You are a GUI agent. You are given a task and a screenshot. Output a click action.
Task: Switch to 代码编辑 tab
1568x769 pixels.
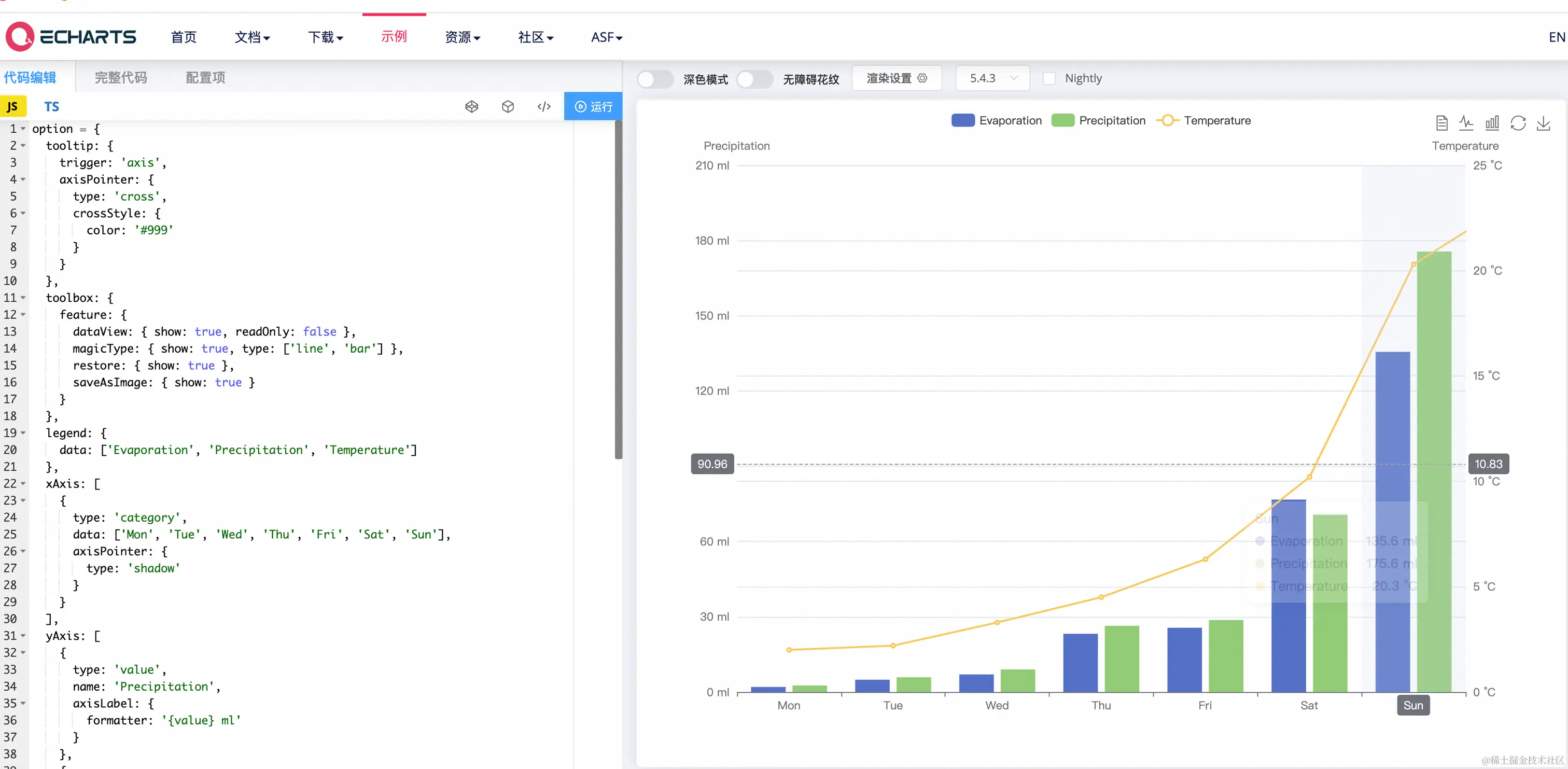(x=30, y=77)
